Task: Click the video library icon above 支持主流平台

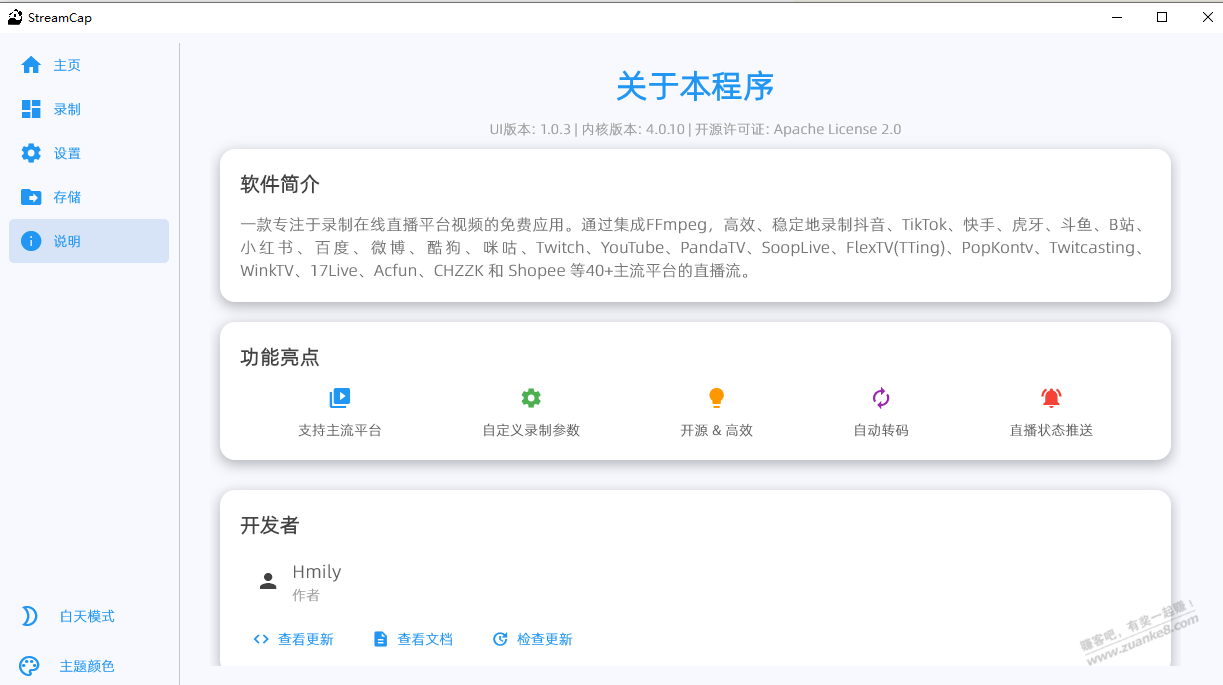Action: pyautogui.click(x=340, y=398)
